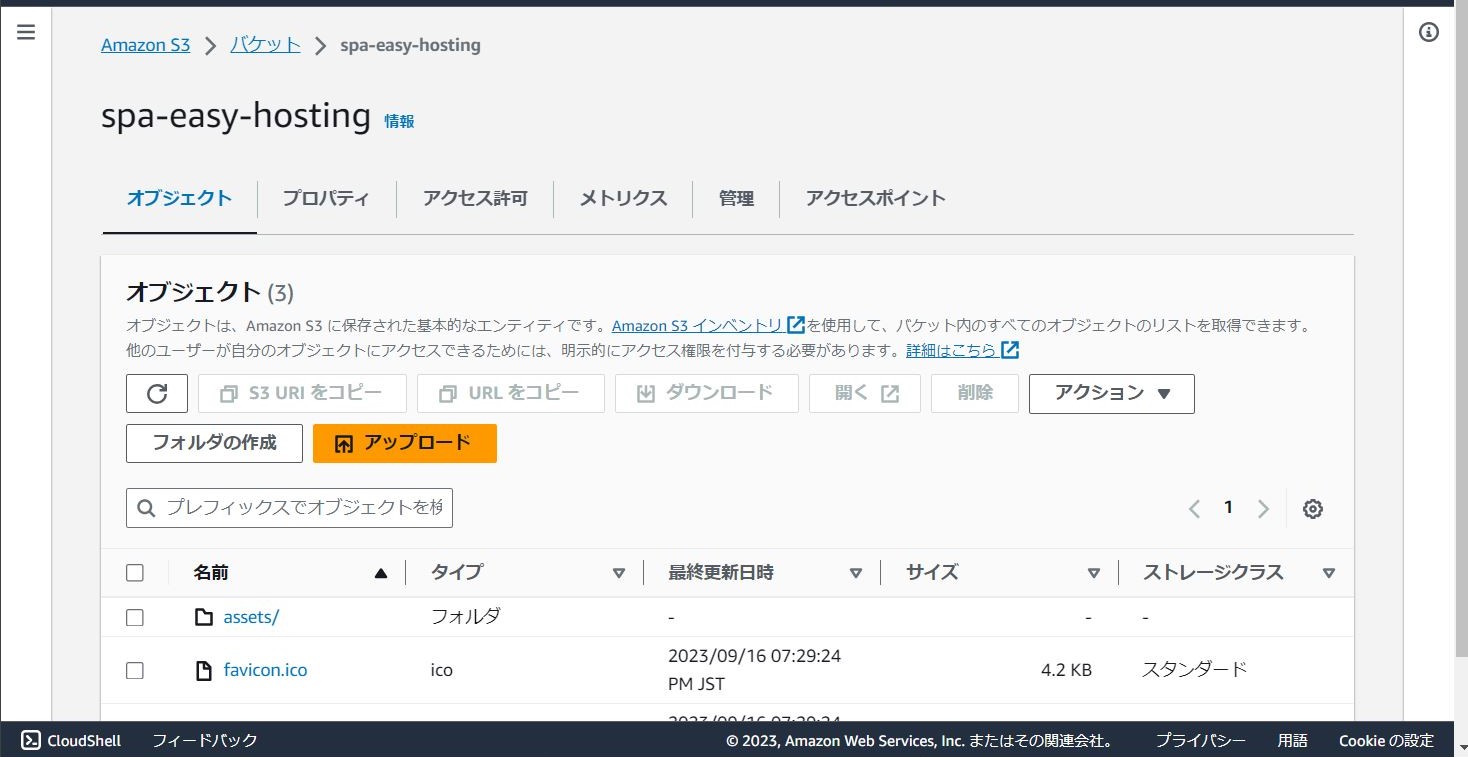The image size is (1468, 757).
Task: Open Amazon S3 breadcrumb link
Action: pos(146,45)
